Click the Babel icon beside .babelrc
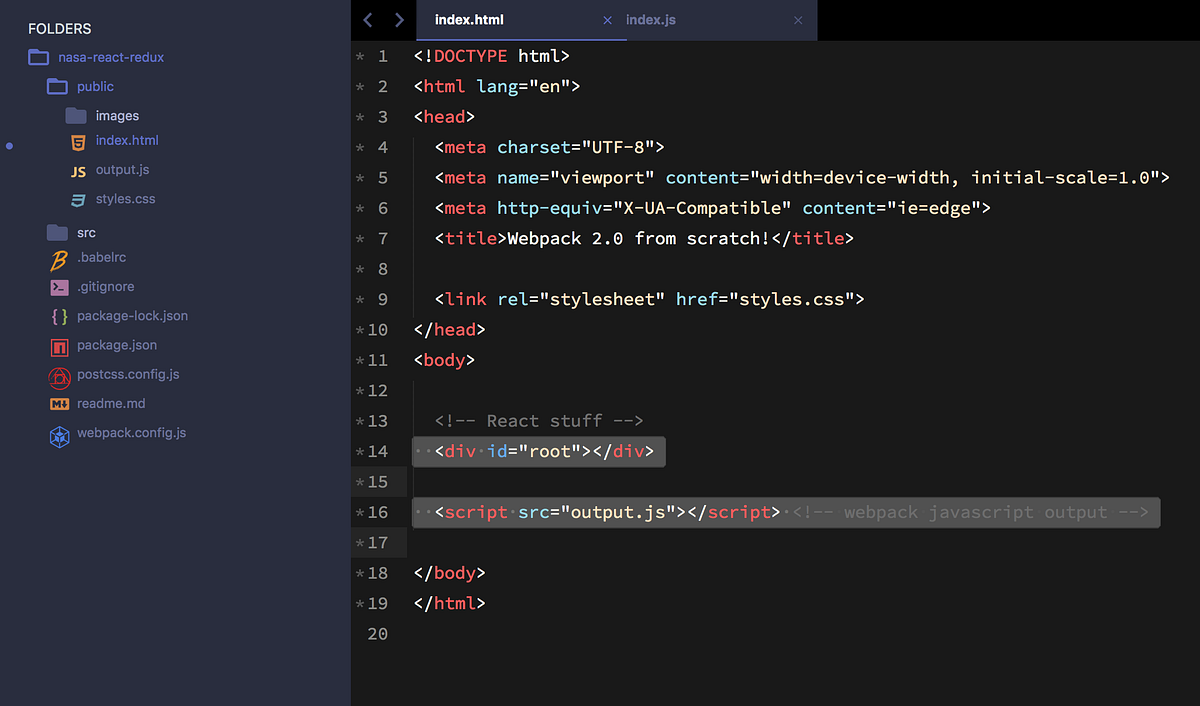This screenshot has width=1200, height=706. (x=59, y=260)
